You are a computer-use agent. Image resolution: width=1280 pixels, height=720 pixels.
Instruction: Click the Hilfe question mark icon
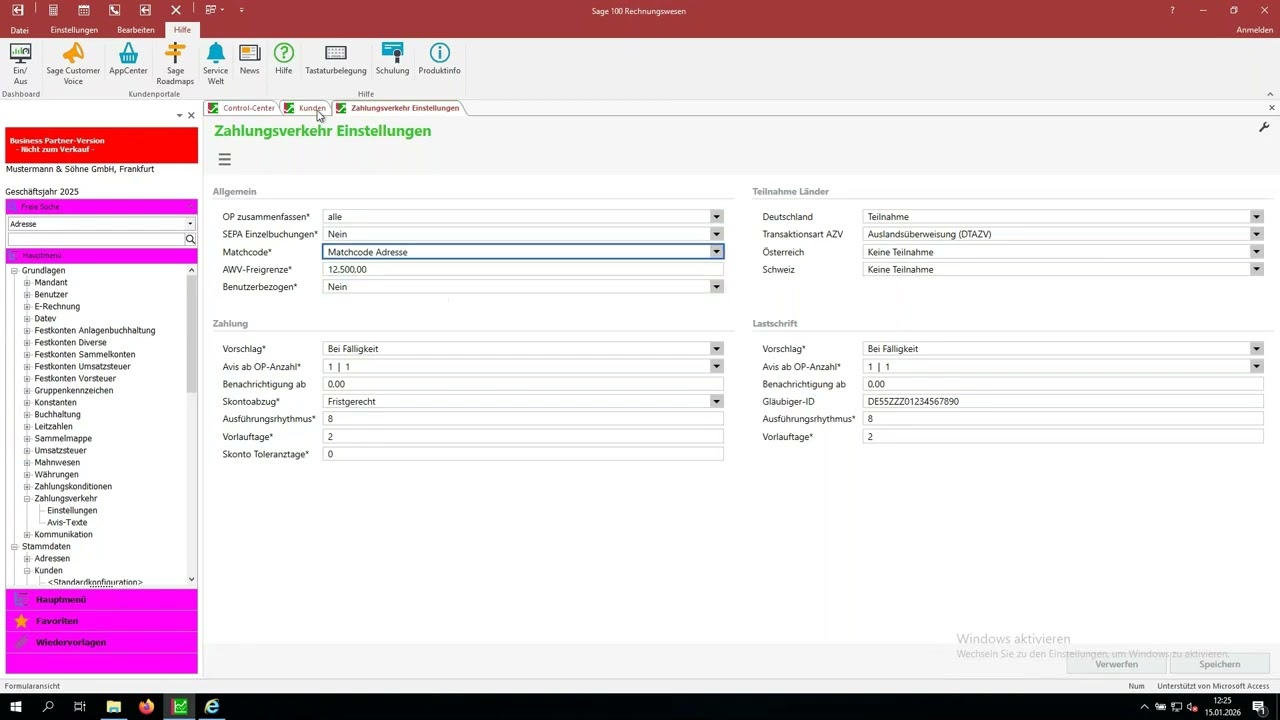(284, 59)
